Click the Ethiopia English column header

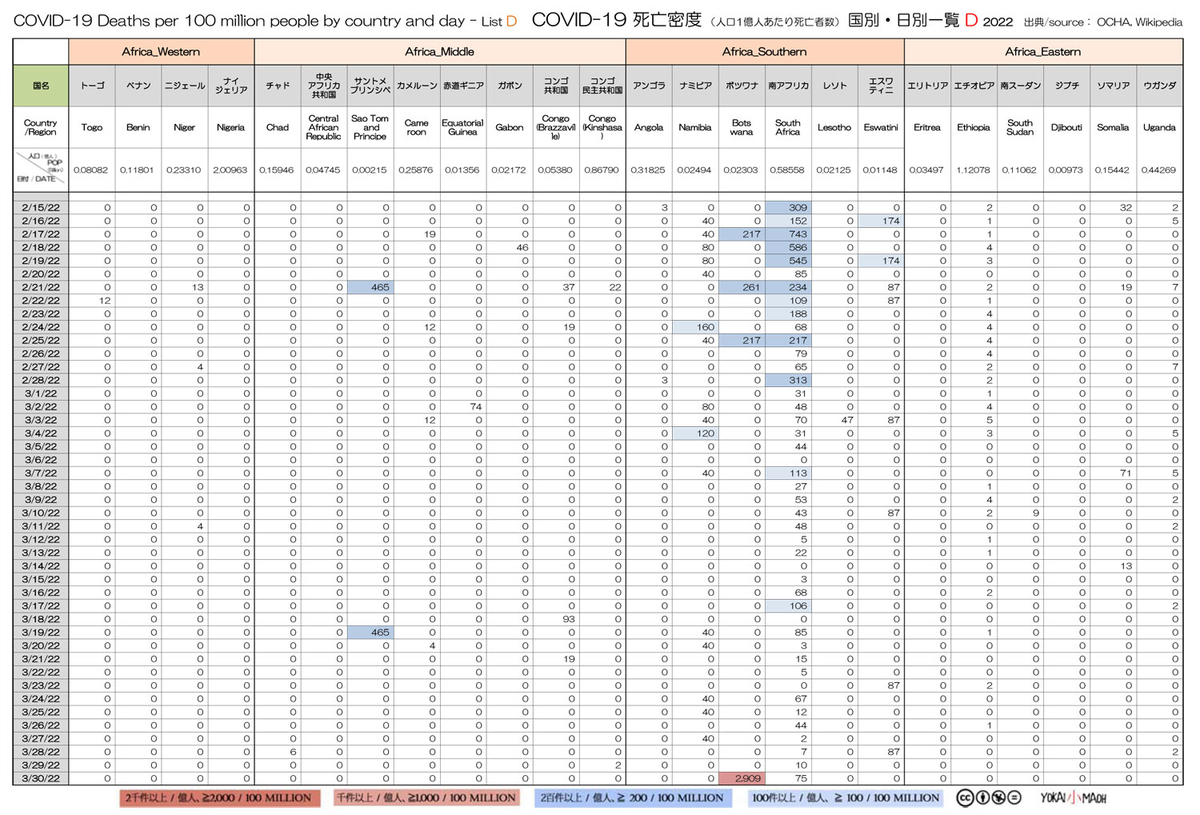pyautogui.click(x=972, y=128)
